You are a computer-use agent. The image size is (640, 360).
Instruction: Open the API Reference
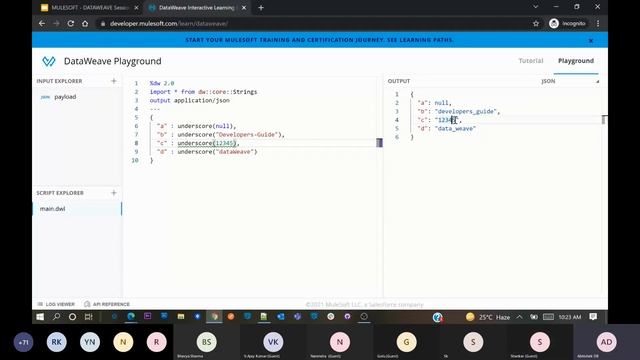[107, 304]
